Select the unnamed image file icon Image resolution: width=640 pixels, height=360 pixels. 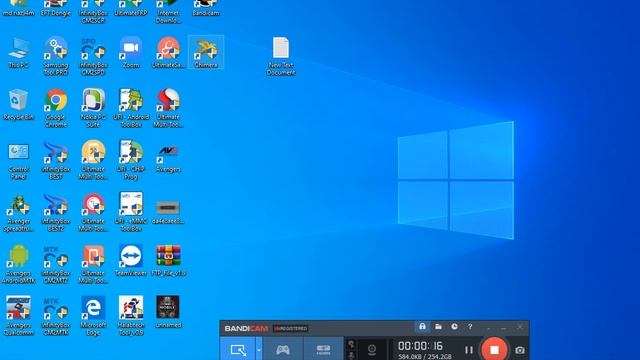point(168,313)
